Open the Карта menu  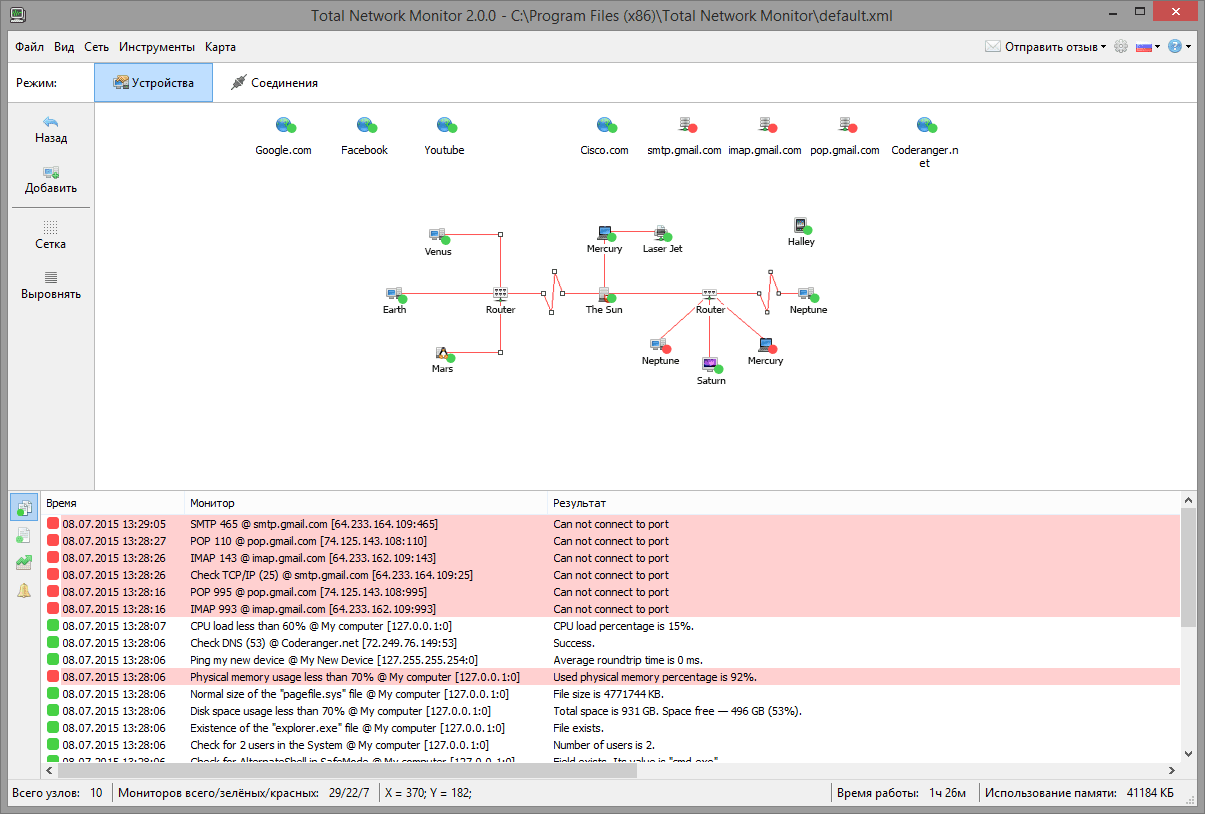click(220, 46)
